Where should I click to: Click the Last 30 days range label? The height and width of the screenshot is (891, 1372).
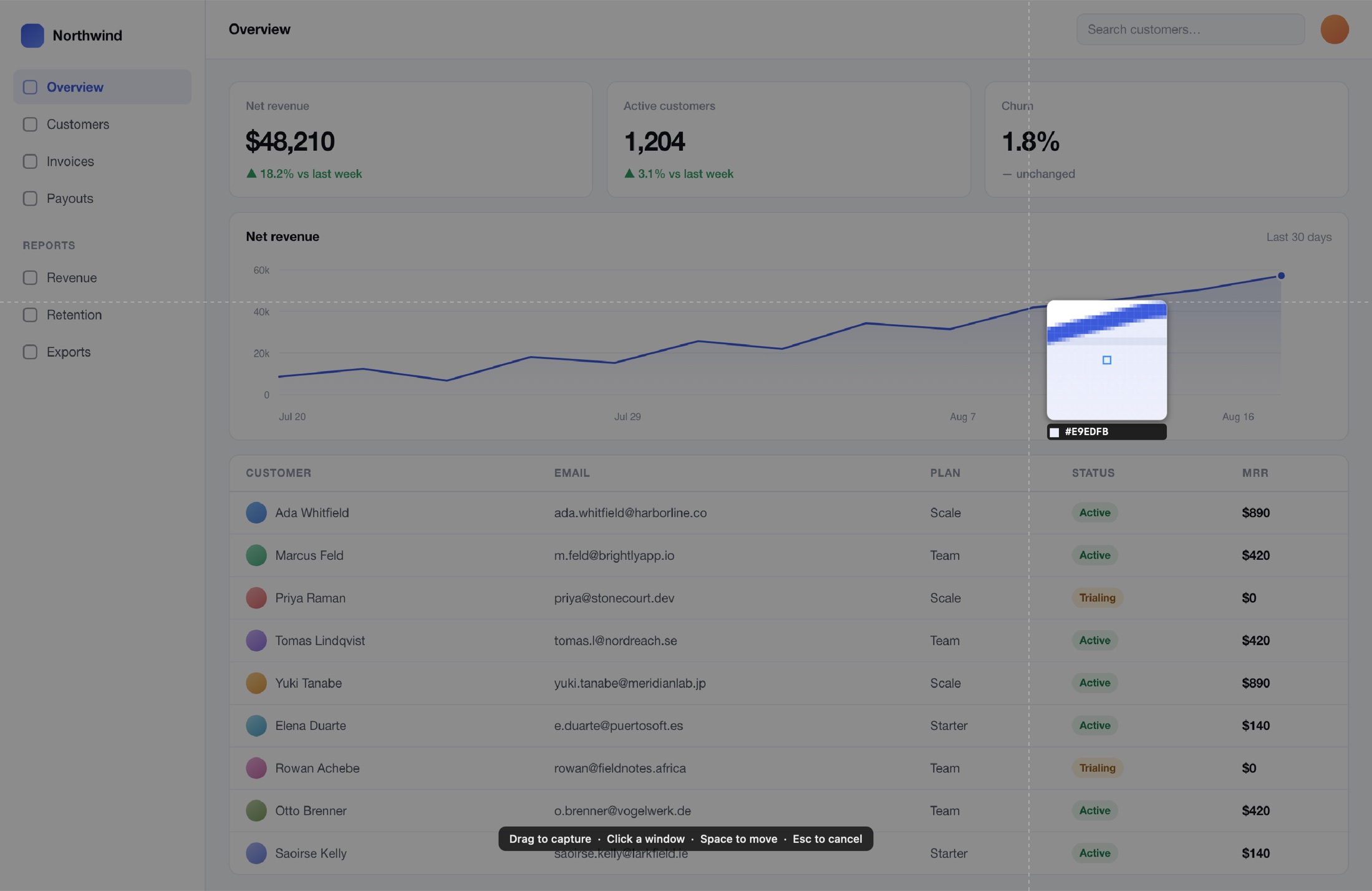point(1298,237)
